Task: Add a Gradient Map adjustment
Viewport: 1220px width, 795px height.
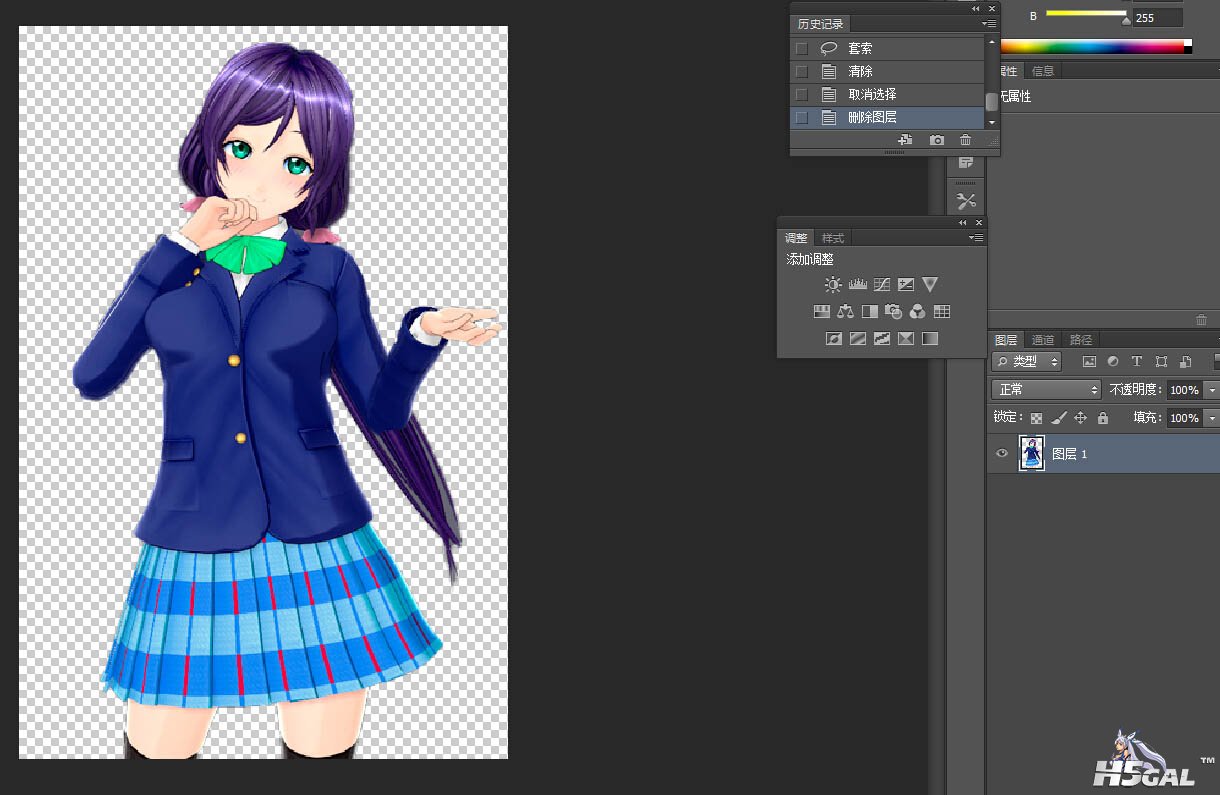Action: pos(930,339)
